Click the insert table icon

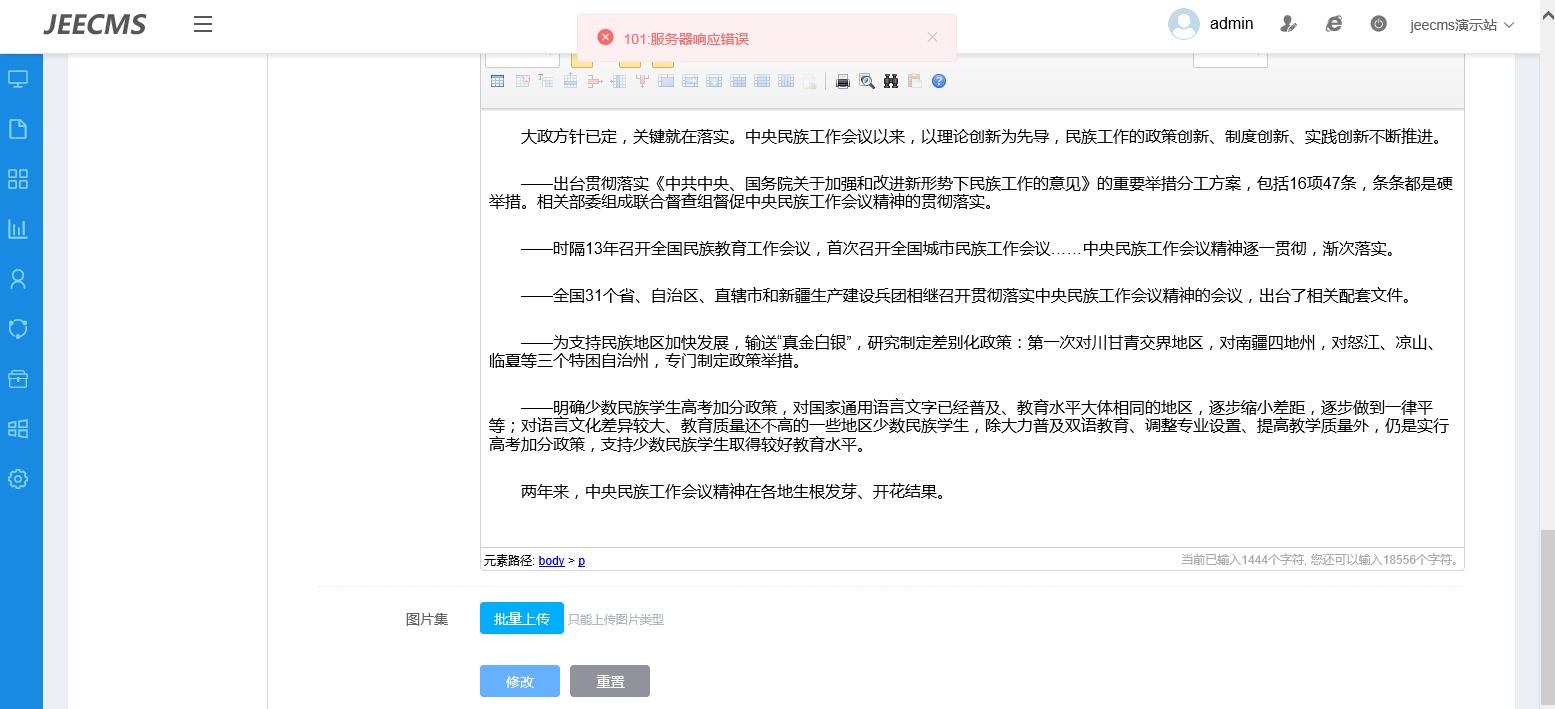497,82
